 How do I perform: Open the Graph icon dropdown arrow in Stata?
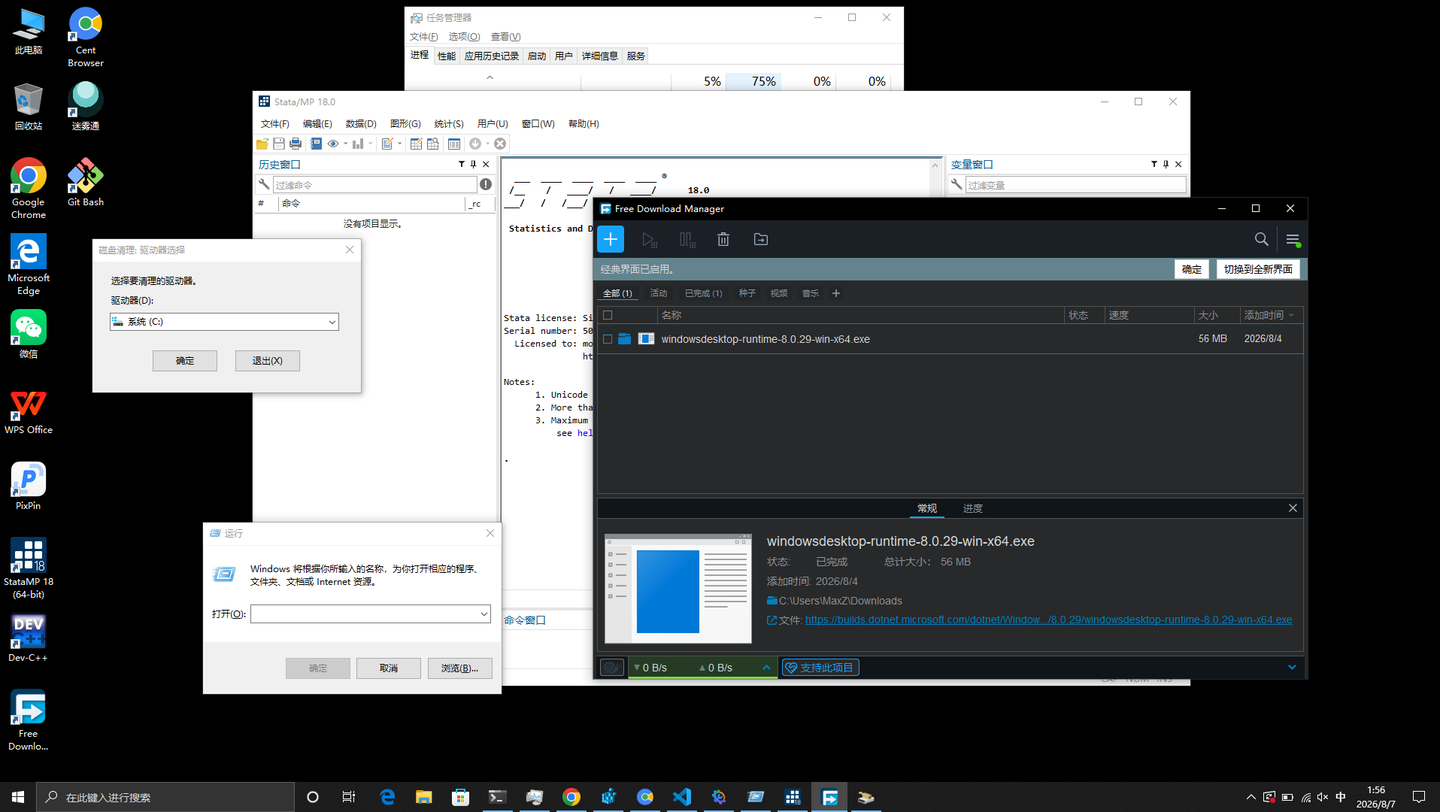(x=370, y=144)
